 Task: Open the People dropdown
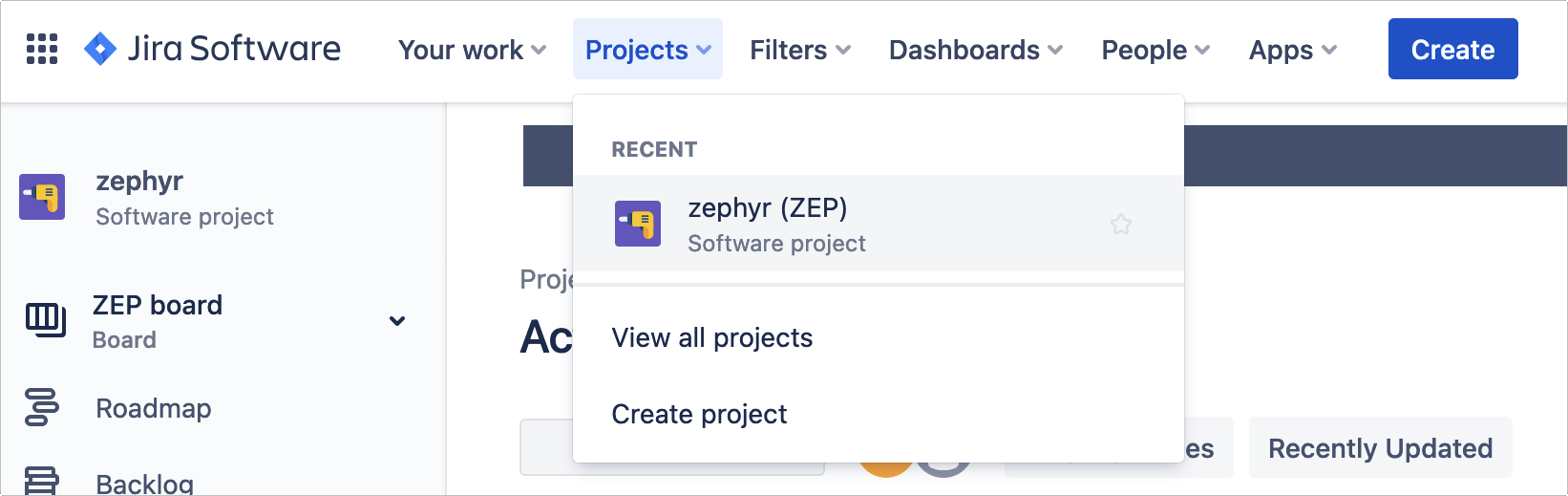(1155, 50)
